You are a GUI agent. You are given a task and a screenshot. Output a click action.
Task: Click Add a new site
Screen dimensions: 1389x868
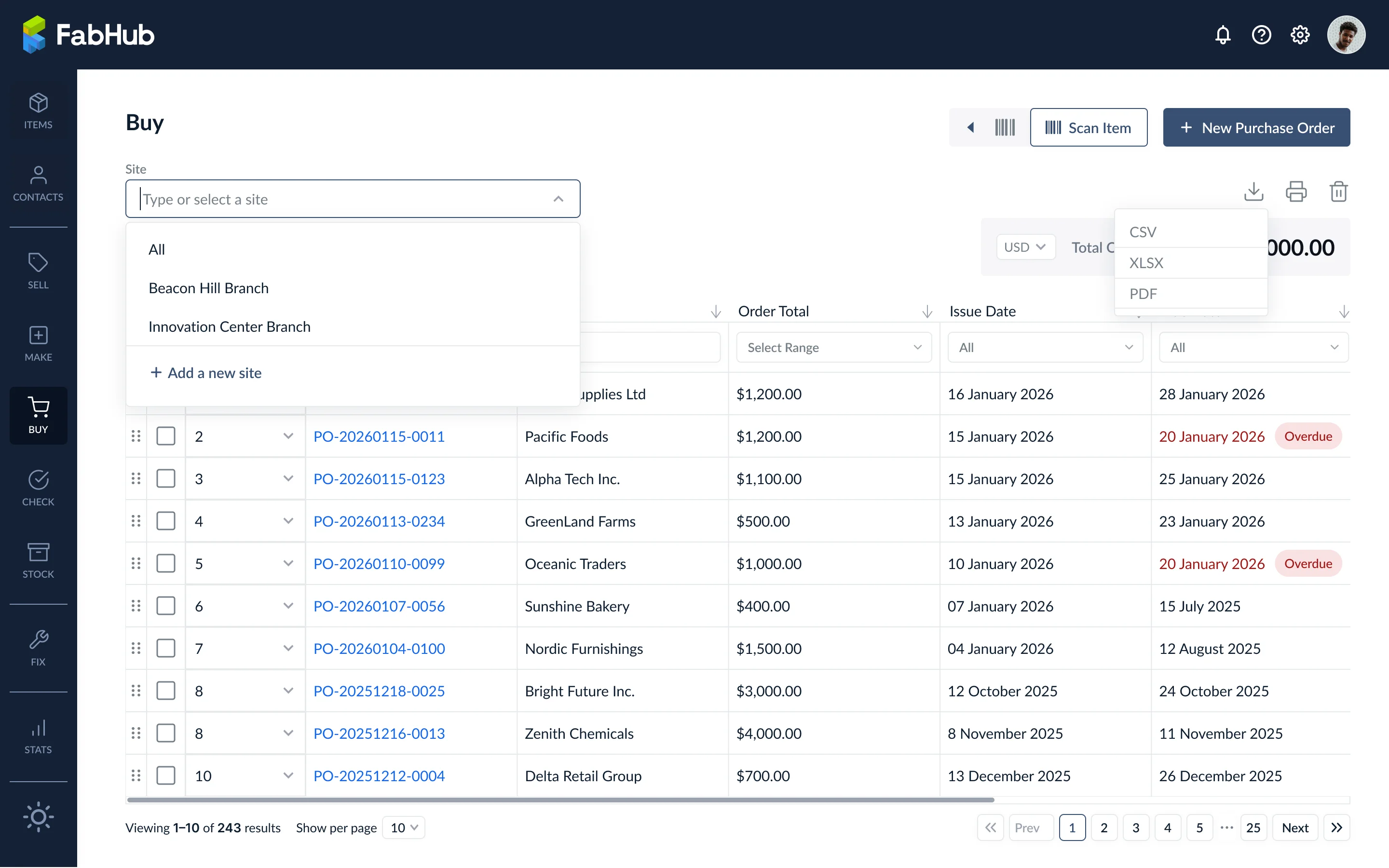(x=205, y=373)
